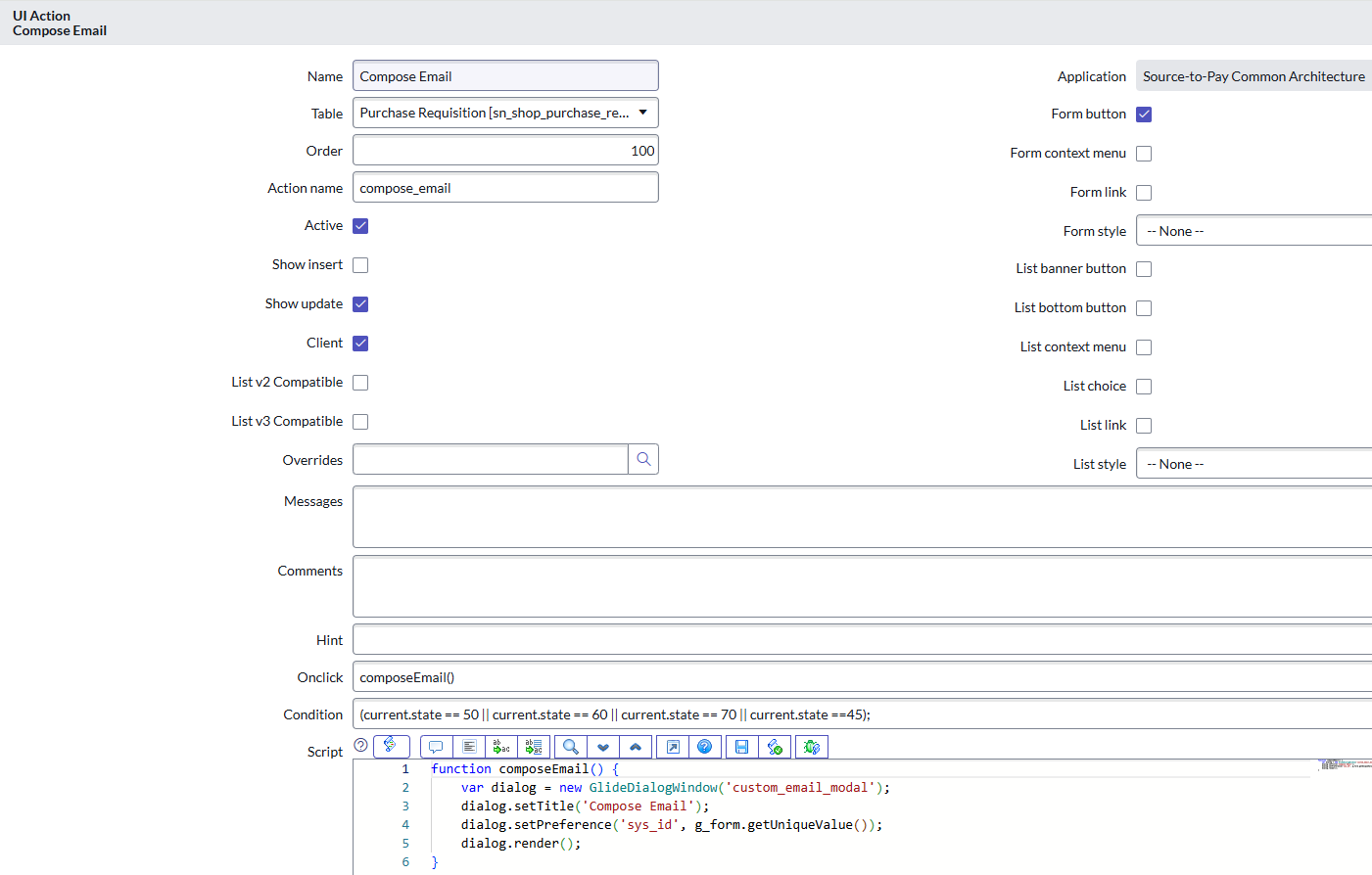Check the List choice checkbox

tap(1144, 387)
